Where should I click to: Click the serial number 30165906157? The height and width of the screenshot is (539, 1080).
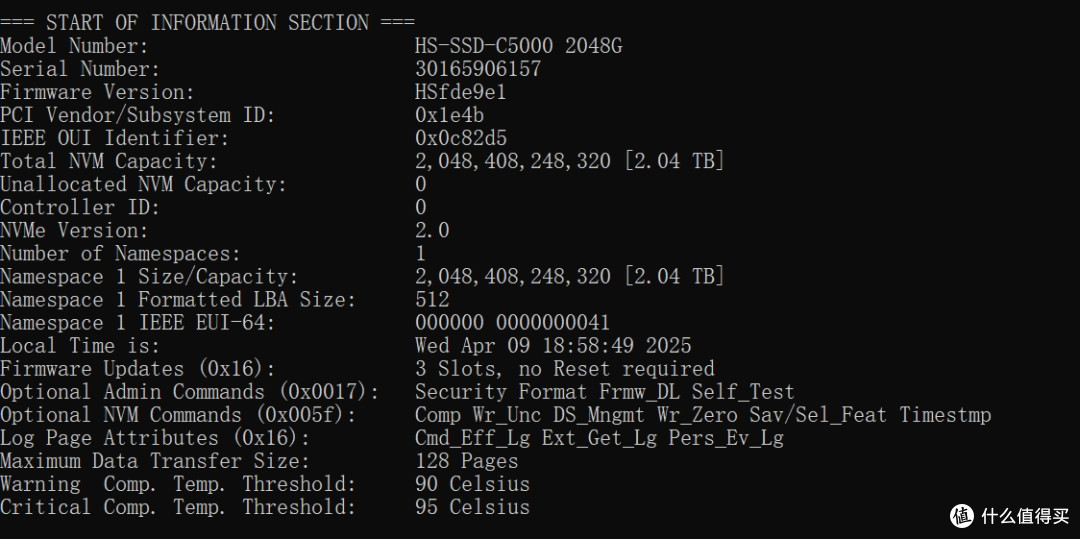(x=478, y=69)
